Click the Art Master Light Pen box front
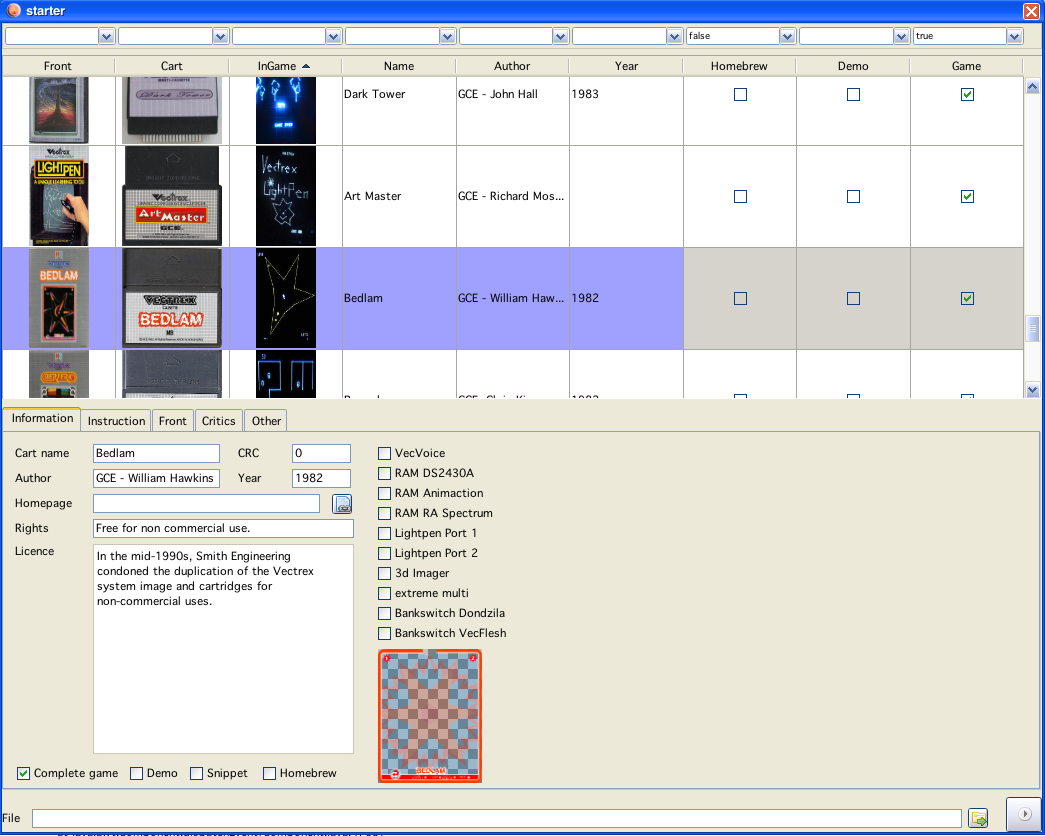 [x=58, y=196]
